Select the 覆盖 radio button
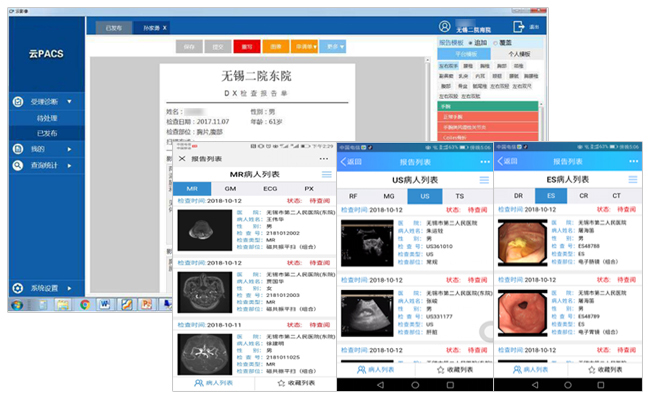This screenshot has width=650, height=399. [495, 43]
